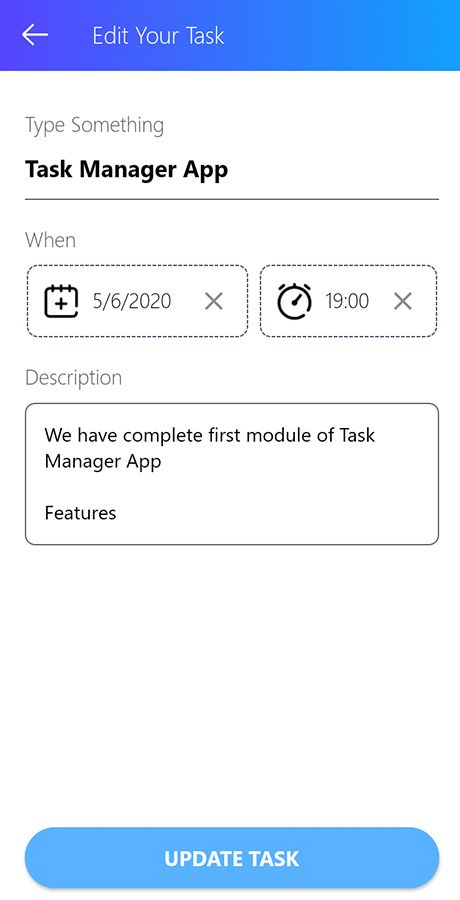
Task: Go back using the header arrow
Action: [x=35, y=35]
